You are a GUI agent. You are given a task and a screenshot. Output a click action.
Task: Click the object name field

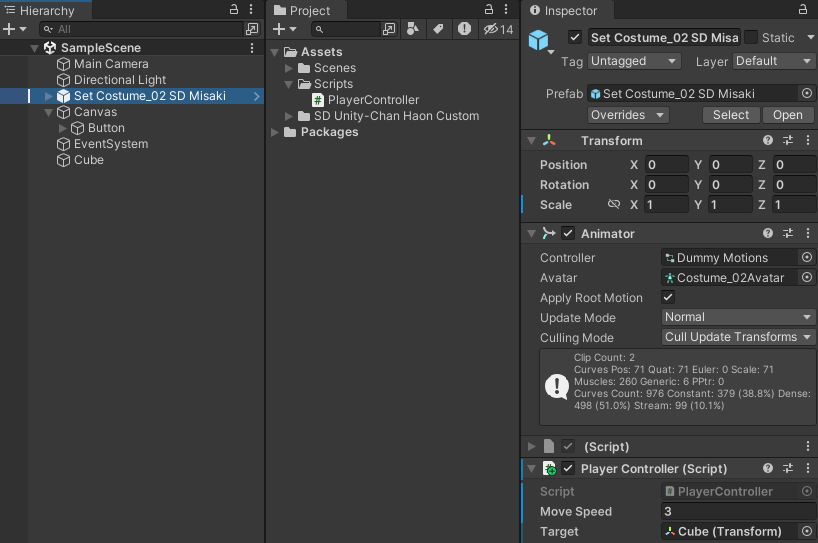point(665,38)
